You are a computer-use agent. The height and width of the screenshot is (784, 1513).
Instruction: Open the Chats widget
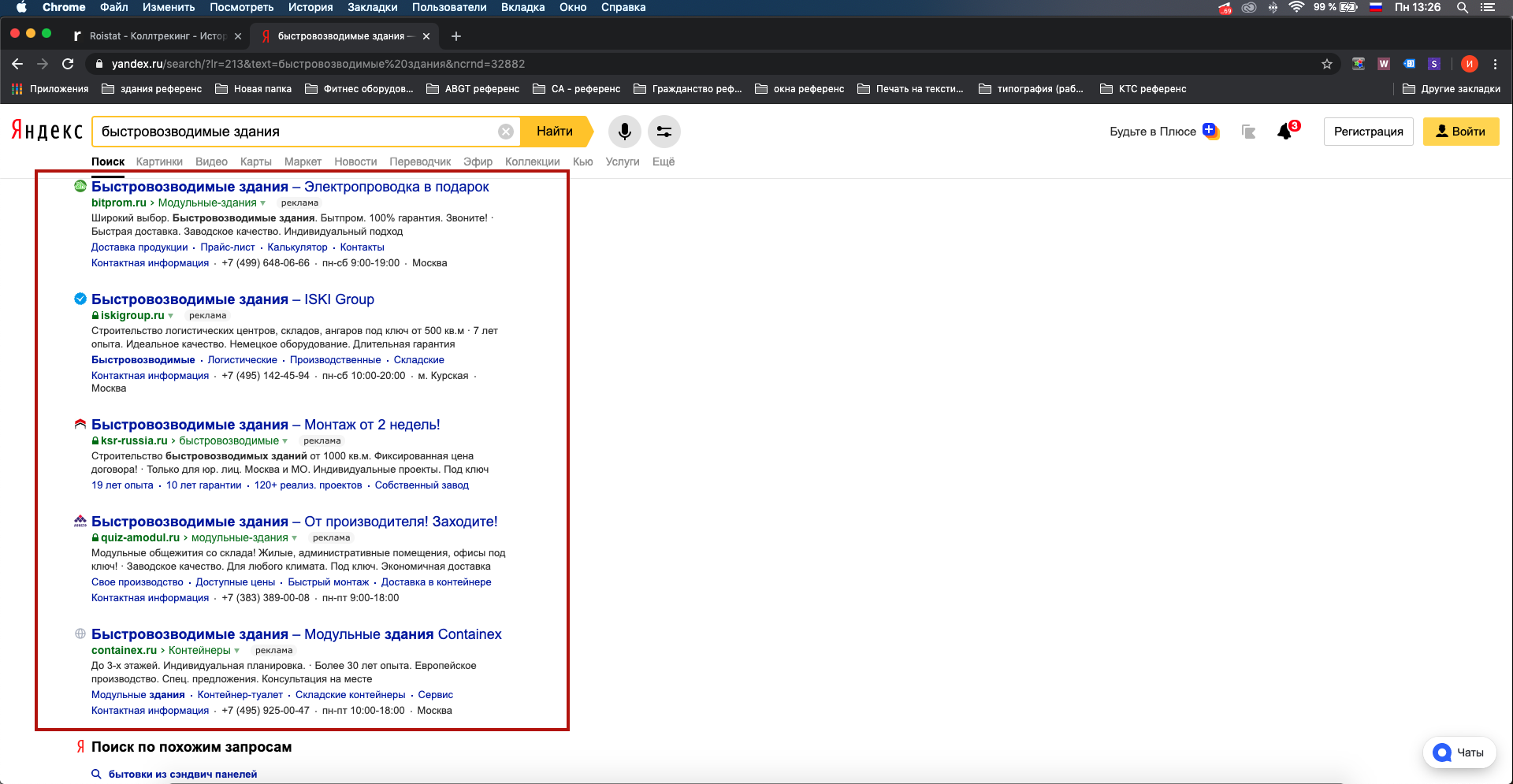pos(1459,752)
